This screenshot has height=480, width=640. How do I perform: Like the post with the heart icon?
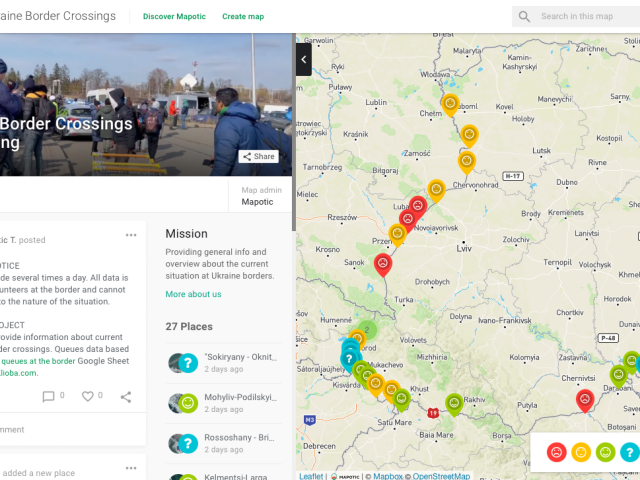coord(87,396)
